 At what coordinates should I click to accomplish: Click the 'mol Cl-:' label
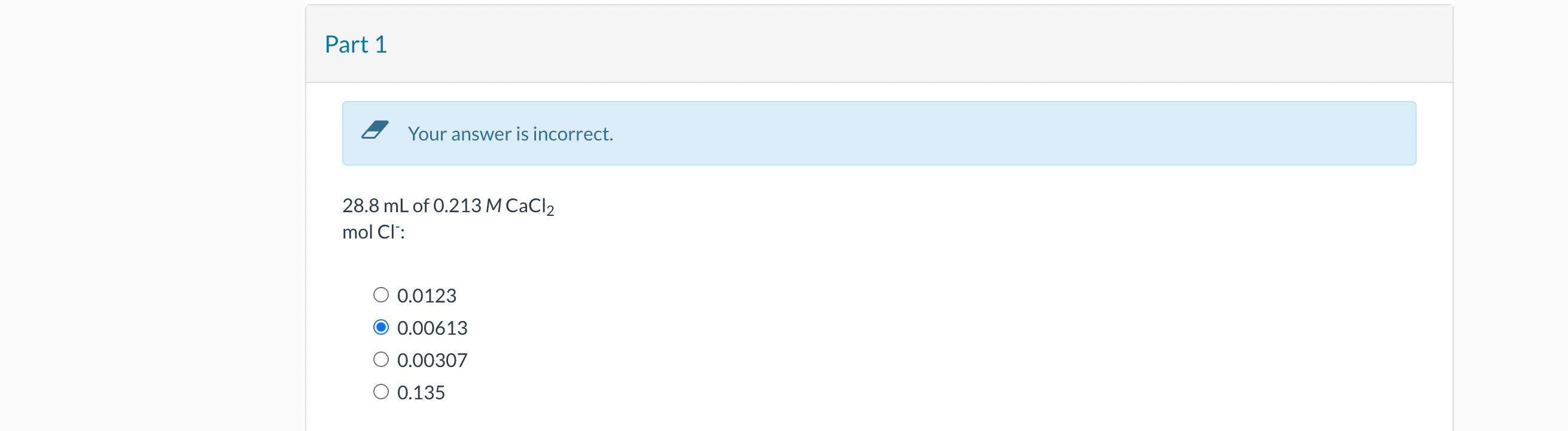375,231
